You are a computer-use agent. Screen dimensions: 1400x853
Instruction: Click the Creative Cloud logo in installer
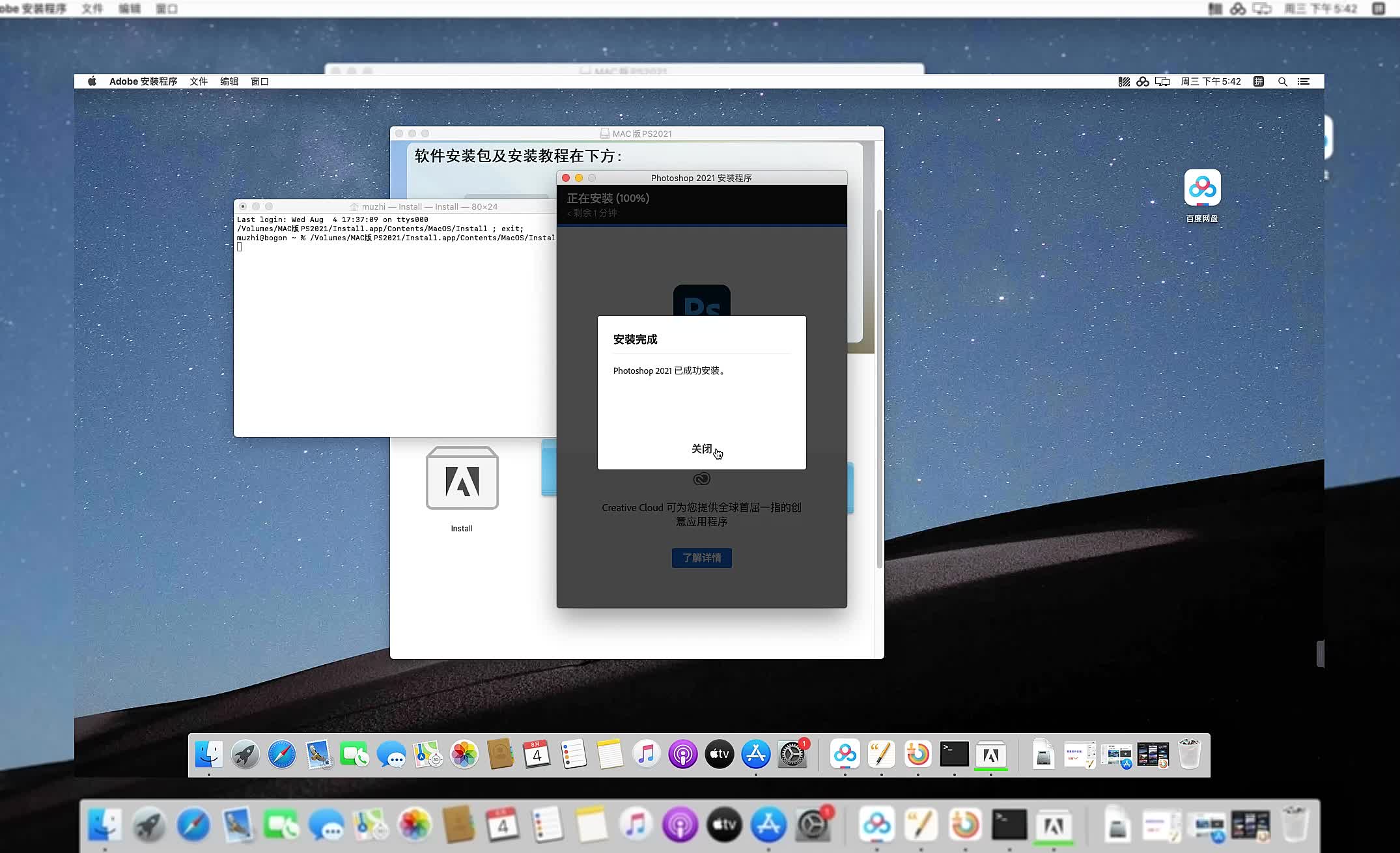point(701,479)
